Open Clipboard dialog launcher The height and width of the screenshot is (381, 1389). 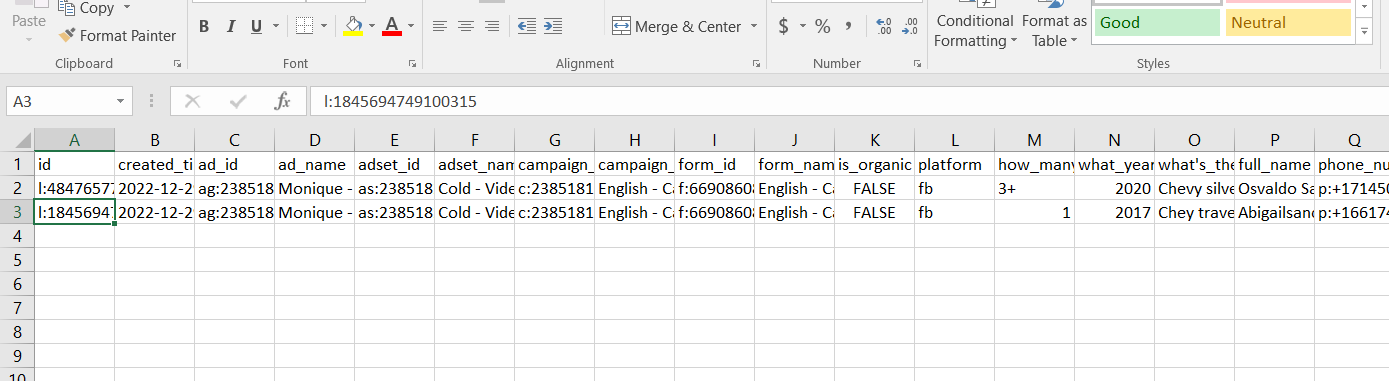tap(177, 64)
